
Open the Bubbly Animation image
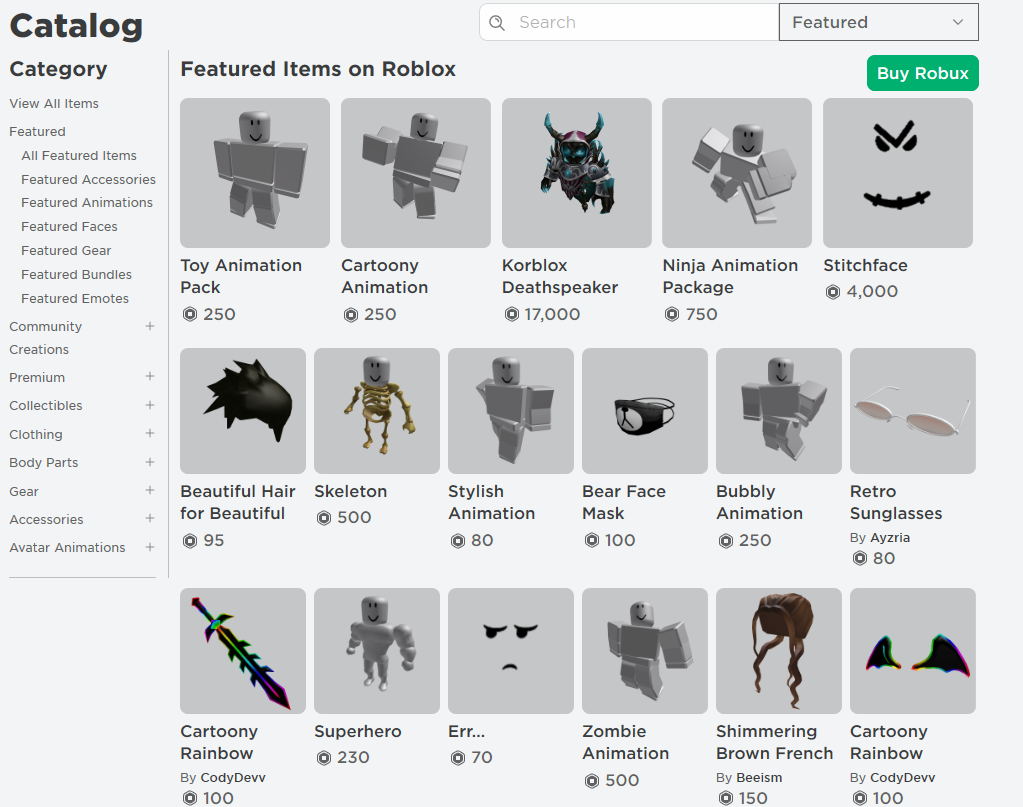point(779,411)
